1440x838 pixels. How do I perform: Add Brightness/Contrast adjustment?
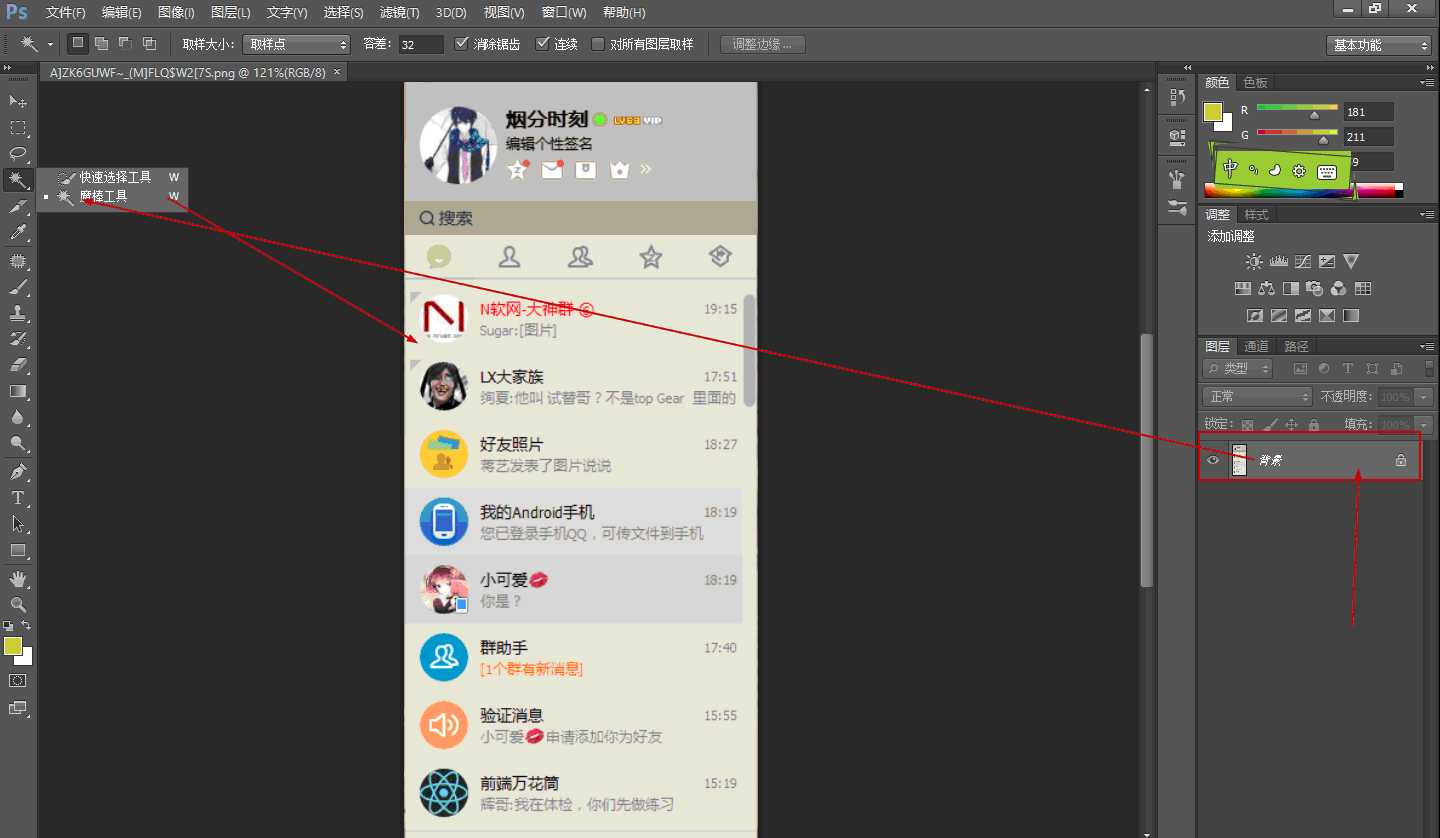[x=1253, y=262]
